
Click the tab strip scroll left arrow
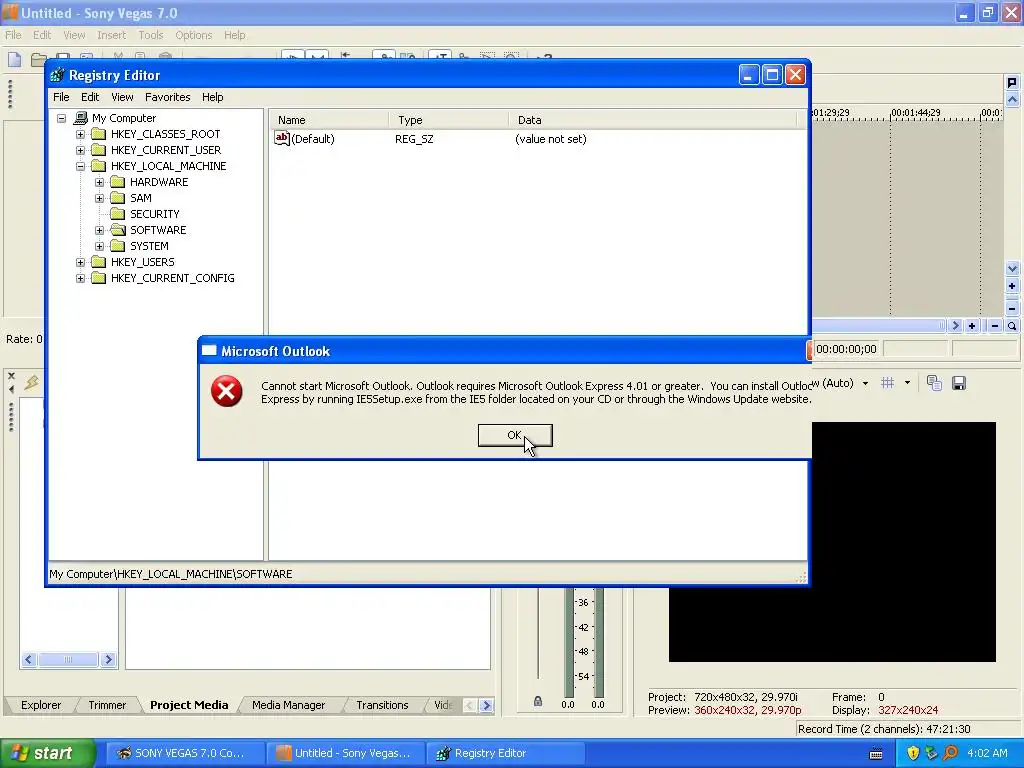[x=470, y=705]
